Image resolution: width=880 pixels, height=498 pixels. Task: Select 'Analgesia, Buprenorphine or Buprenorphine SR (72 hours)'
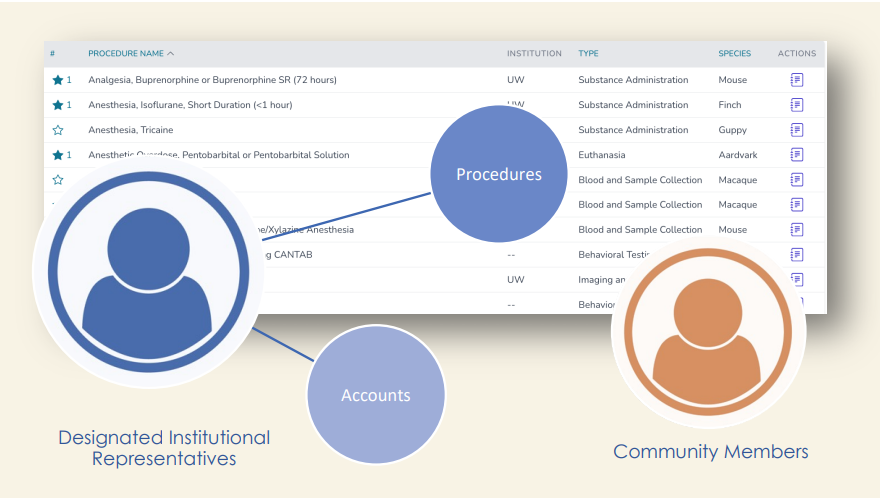(x=212, y=80)
